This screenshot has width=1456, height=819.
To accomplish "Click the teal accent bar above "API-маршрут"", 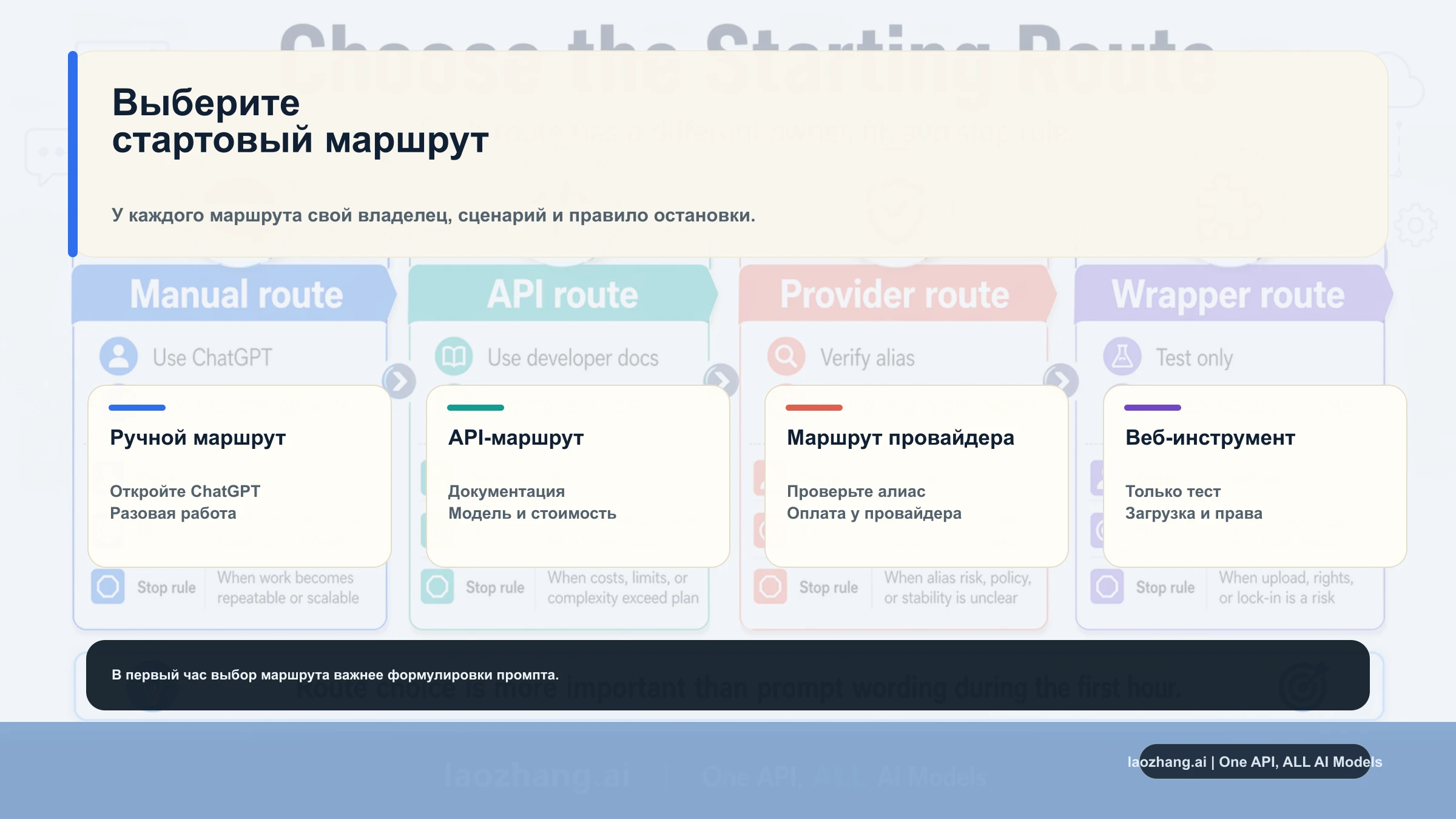I will click(476, 408).
